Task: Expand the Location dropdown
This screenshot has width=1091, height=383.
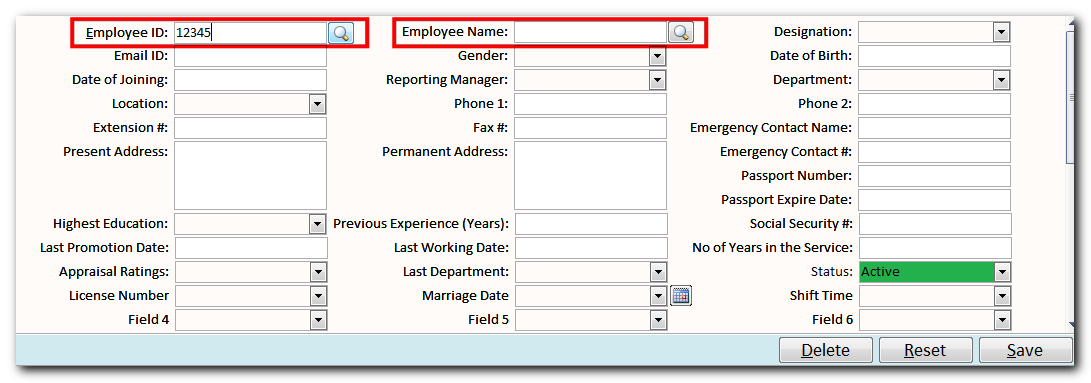Action: pos(317,104)
